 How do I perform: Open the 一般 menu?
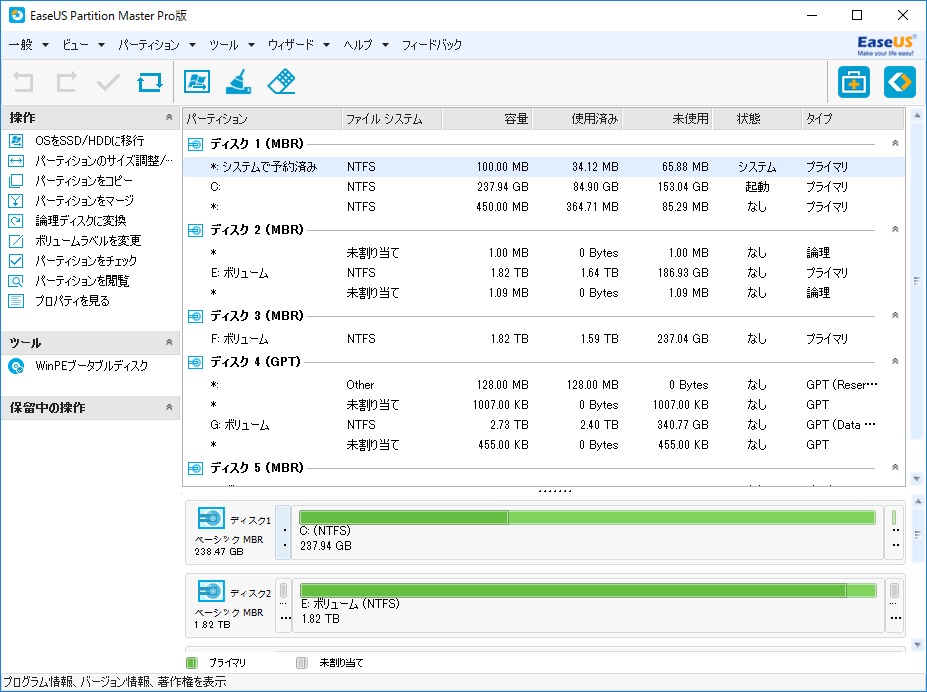[28, 45]
